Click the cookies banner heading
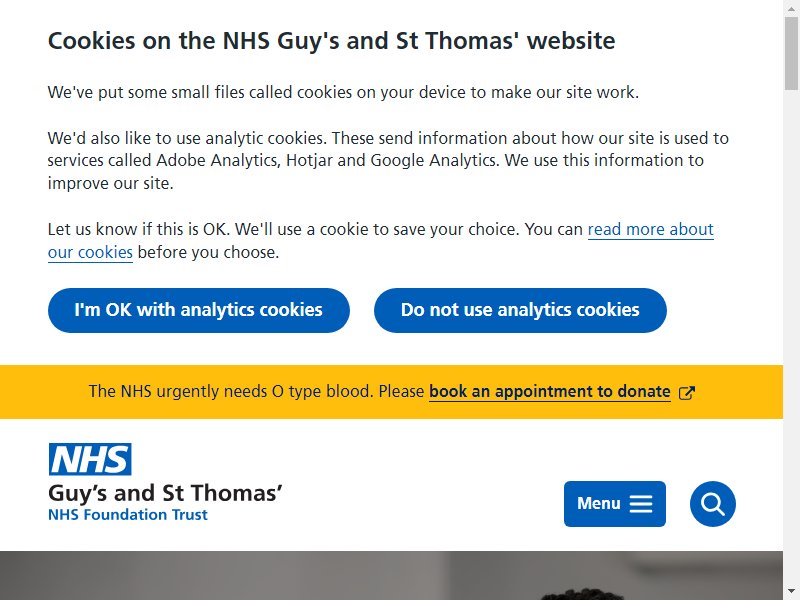The image size is (800, 600). click(x=331, y=41)
